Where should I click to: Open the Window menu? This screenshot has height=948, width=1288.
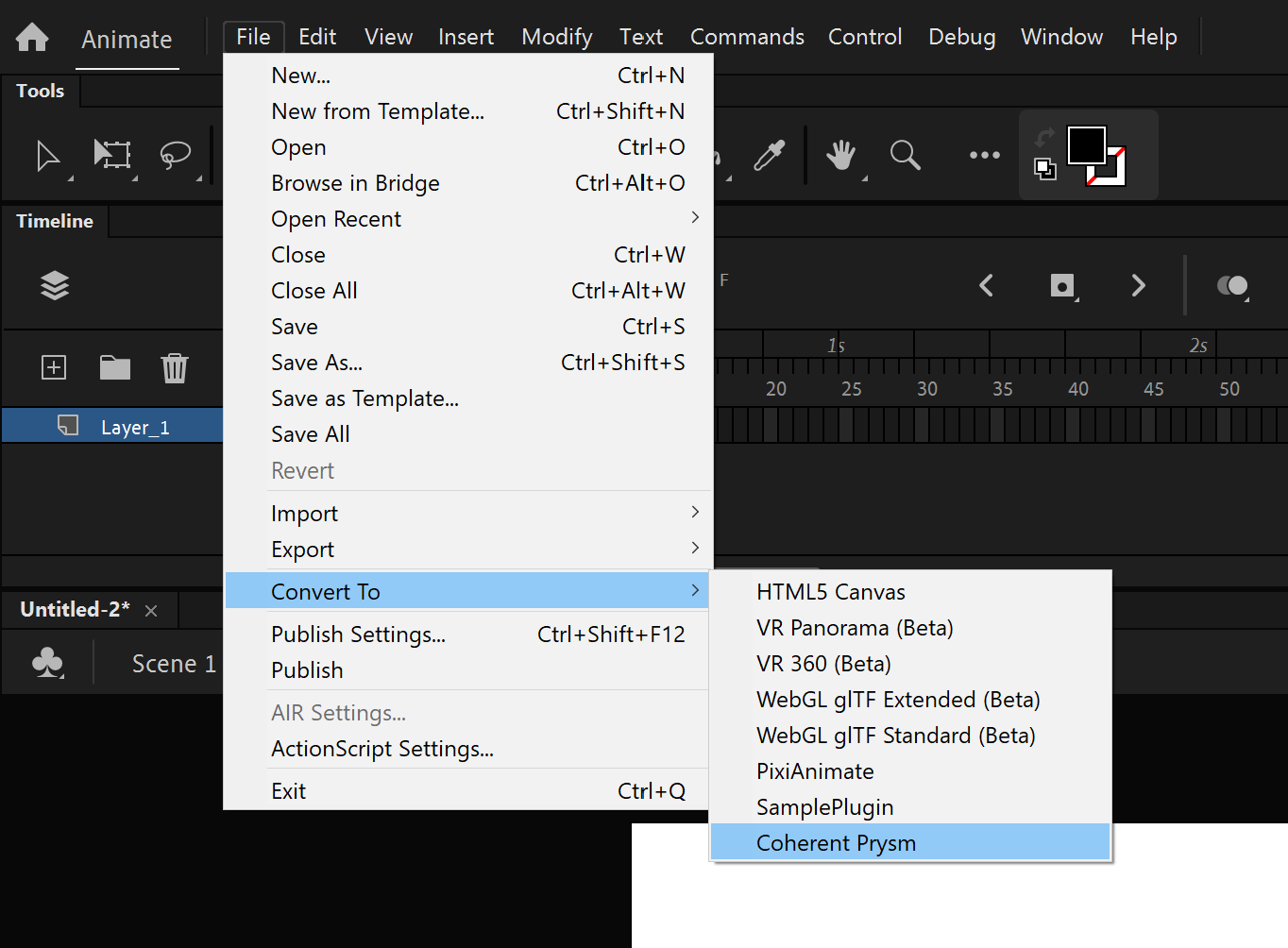pyautogui.click(x=1061, y=37)
